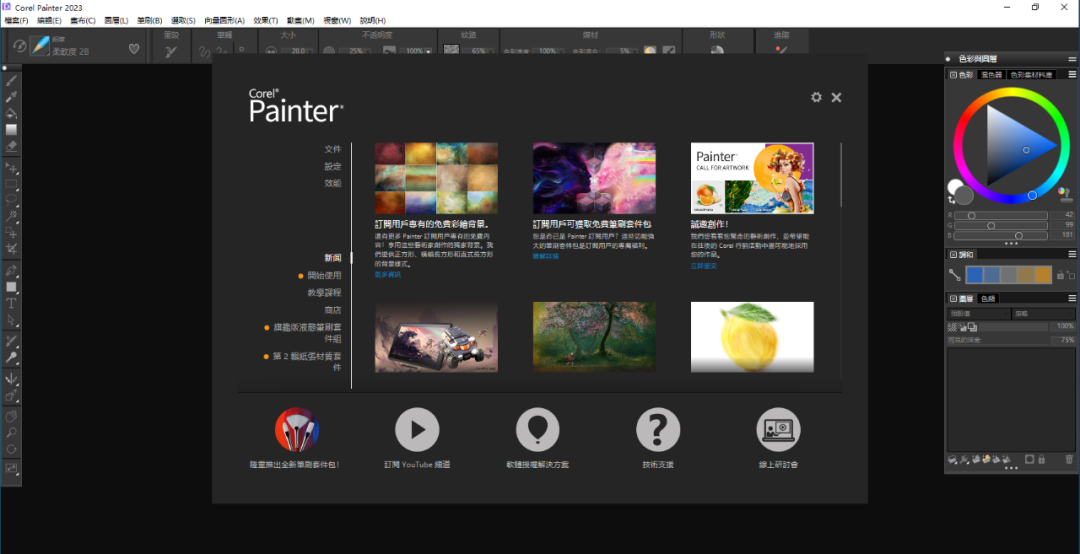The width and height of the screenshot is (1080, 554).
Task: Select the Shape Selection arrow tool
Action: [11, 320]
